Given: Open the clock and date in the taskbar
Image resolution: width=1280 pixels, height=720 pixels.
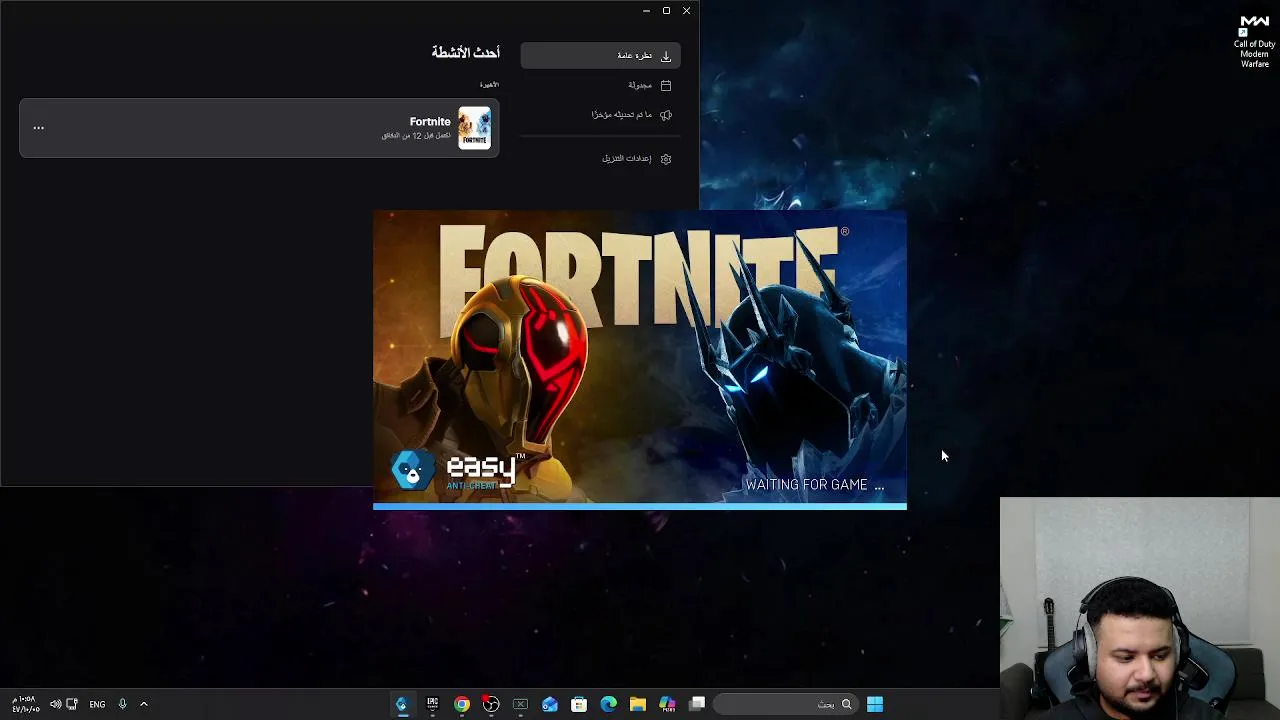Looking at the screenshot, I should click(x=26, y=704).
